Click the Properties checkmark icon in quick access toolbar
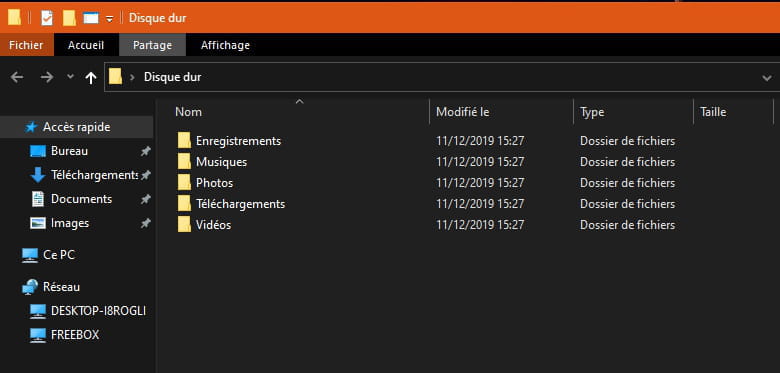The width and height of the screenshot is (780, 373). click(47, 18)
